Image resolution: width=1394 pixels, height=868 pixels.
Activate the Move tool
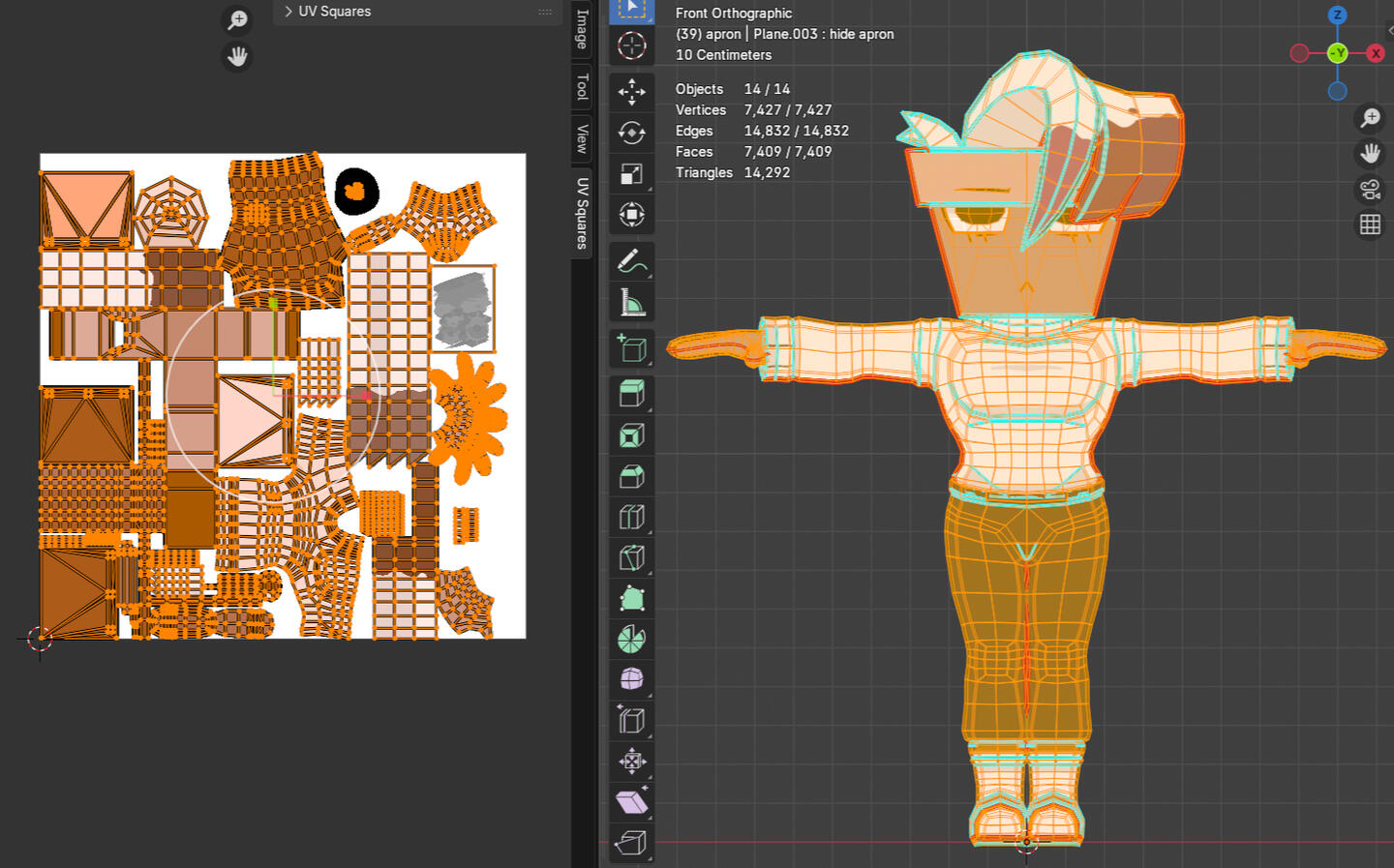coord(631,92)
